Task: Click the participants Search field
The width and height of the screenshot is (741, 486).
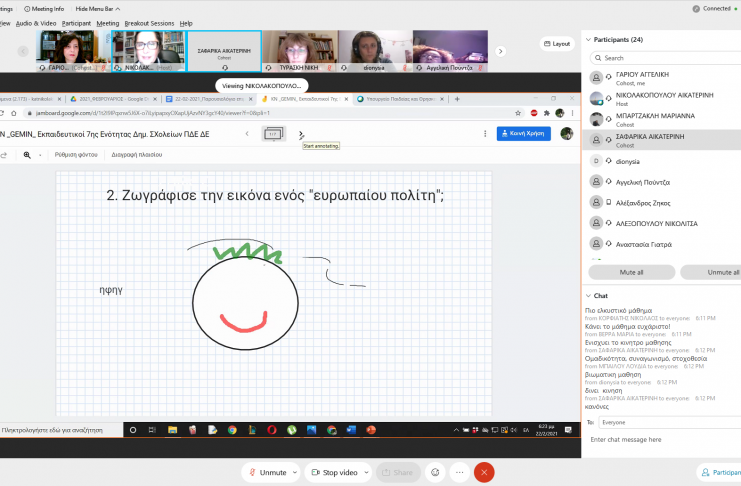Action: tap(665, 58)
